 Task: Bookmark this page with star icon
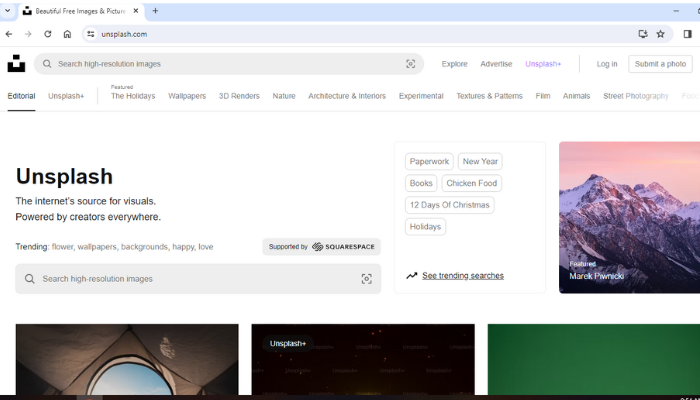[661, 34]
